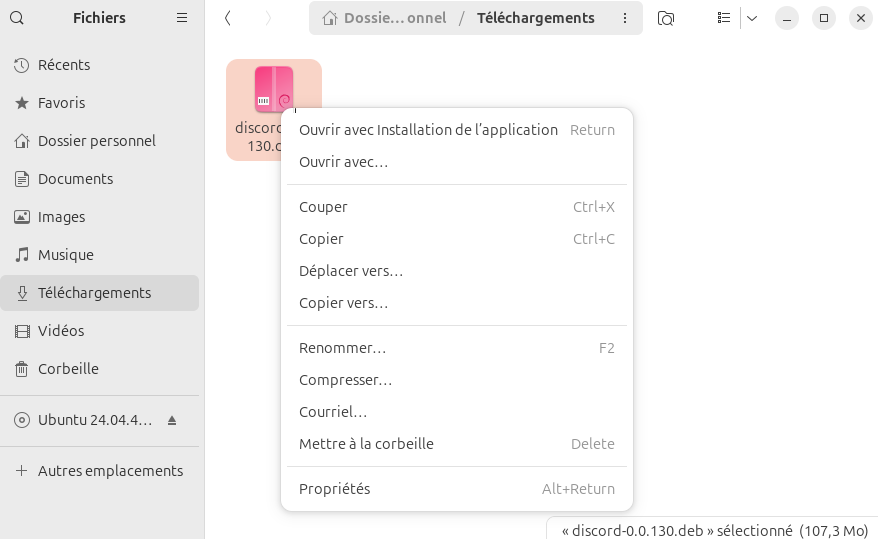Open "Propriétés" from the context menu
The width and height of the screenshot is (878, 539).
pyautogui.click(x=334, y=489)
